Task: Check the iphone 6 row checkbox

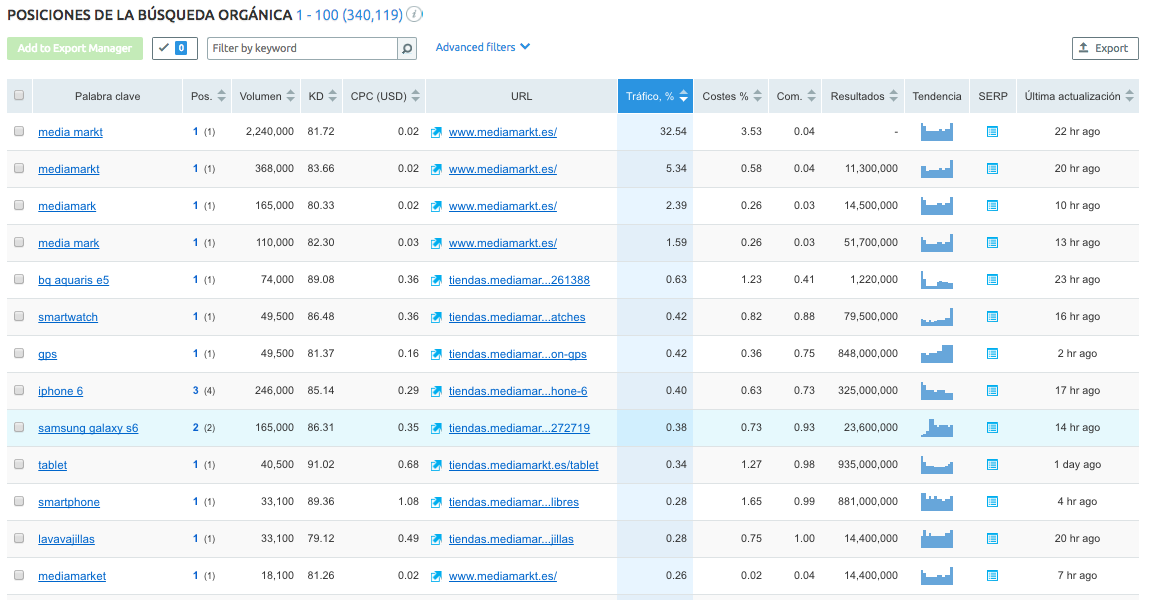Action: pos(19,390)
